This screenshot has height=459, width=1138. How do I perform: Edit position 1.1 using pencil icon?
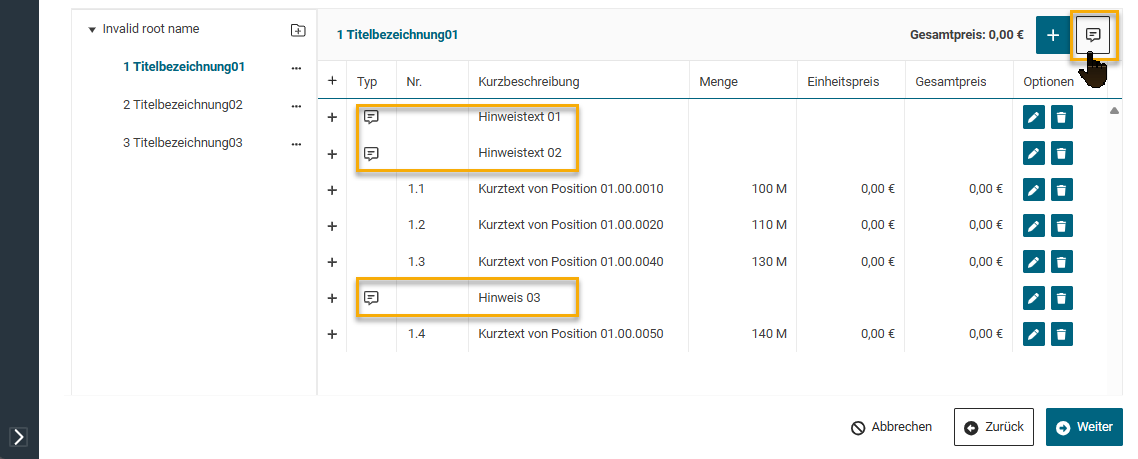coord(1034,190)
